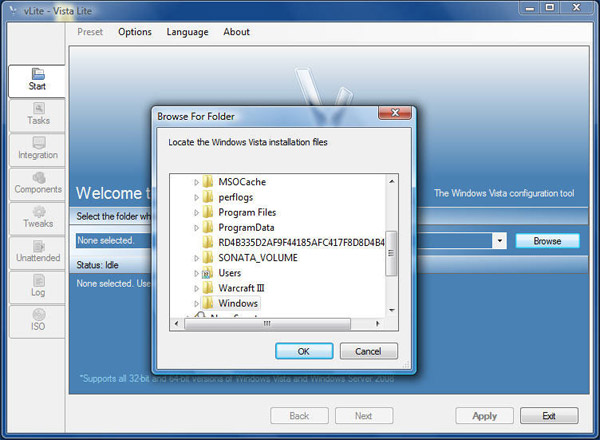Click the RD4B335D2AF9F44185 folder icon

(x=207, y=242)
